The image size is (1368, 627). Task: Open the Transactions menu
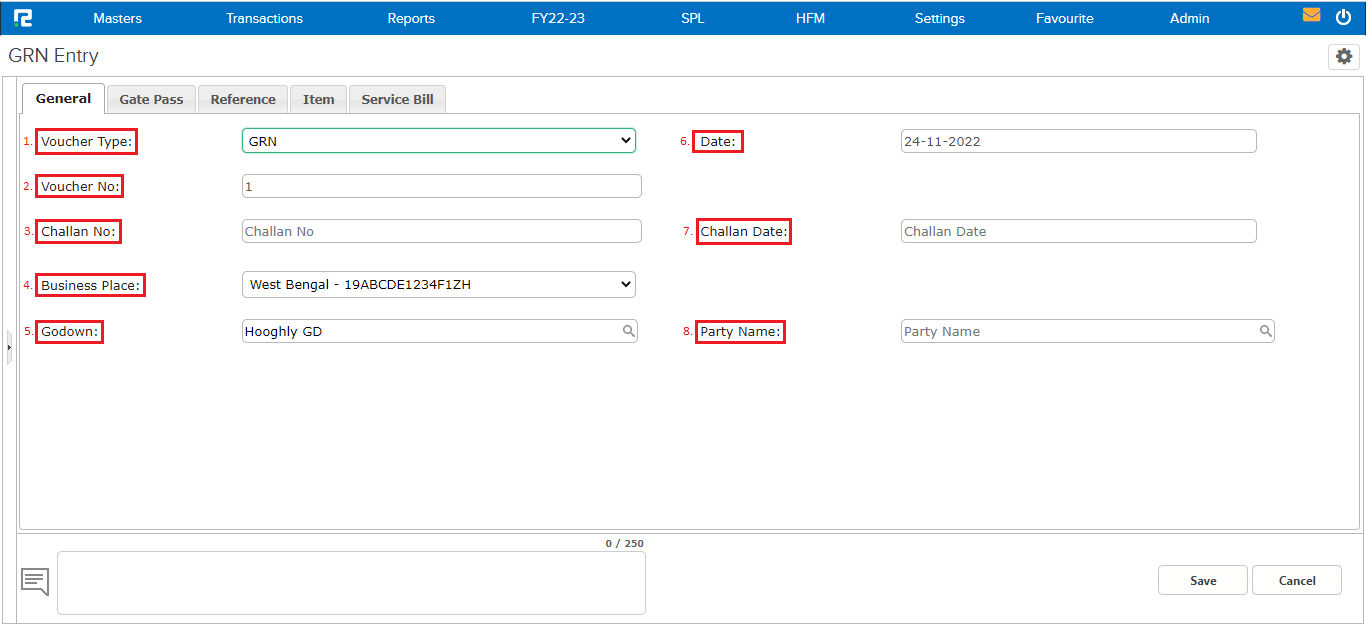pyautogui.click(x=264, y=18)
